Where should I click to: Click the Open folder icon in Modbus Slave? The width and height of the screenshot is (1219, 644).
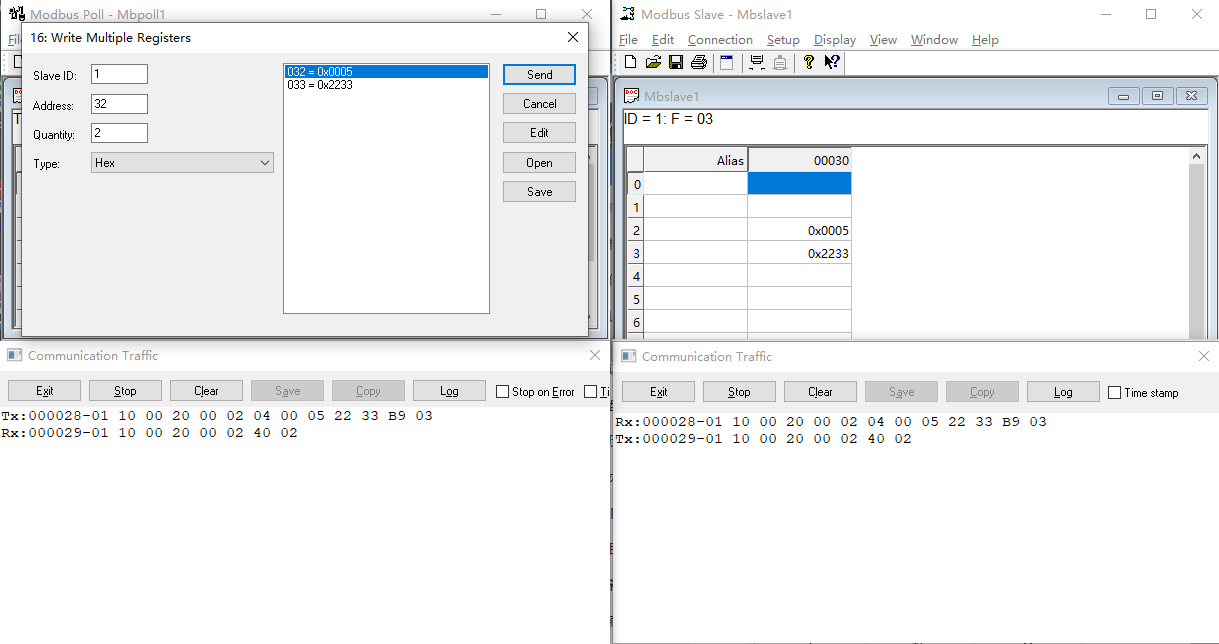(653, 62)
